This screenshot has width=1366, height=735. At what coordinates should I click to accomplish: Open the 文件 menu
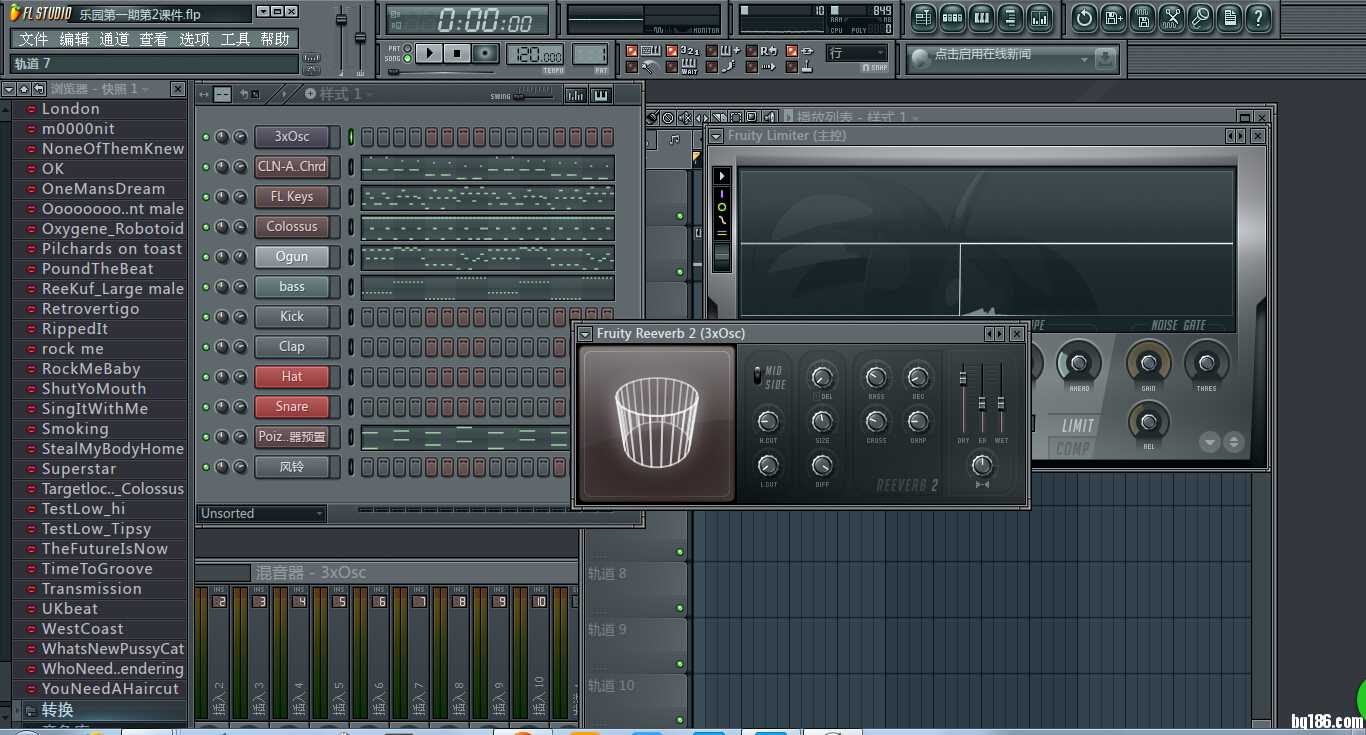[33, 39]
